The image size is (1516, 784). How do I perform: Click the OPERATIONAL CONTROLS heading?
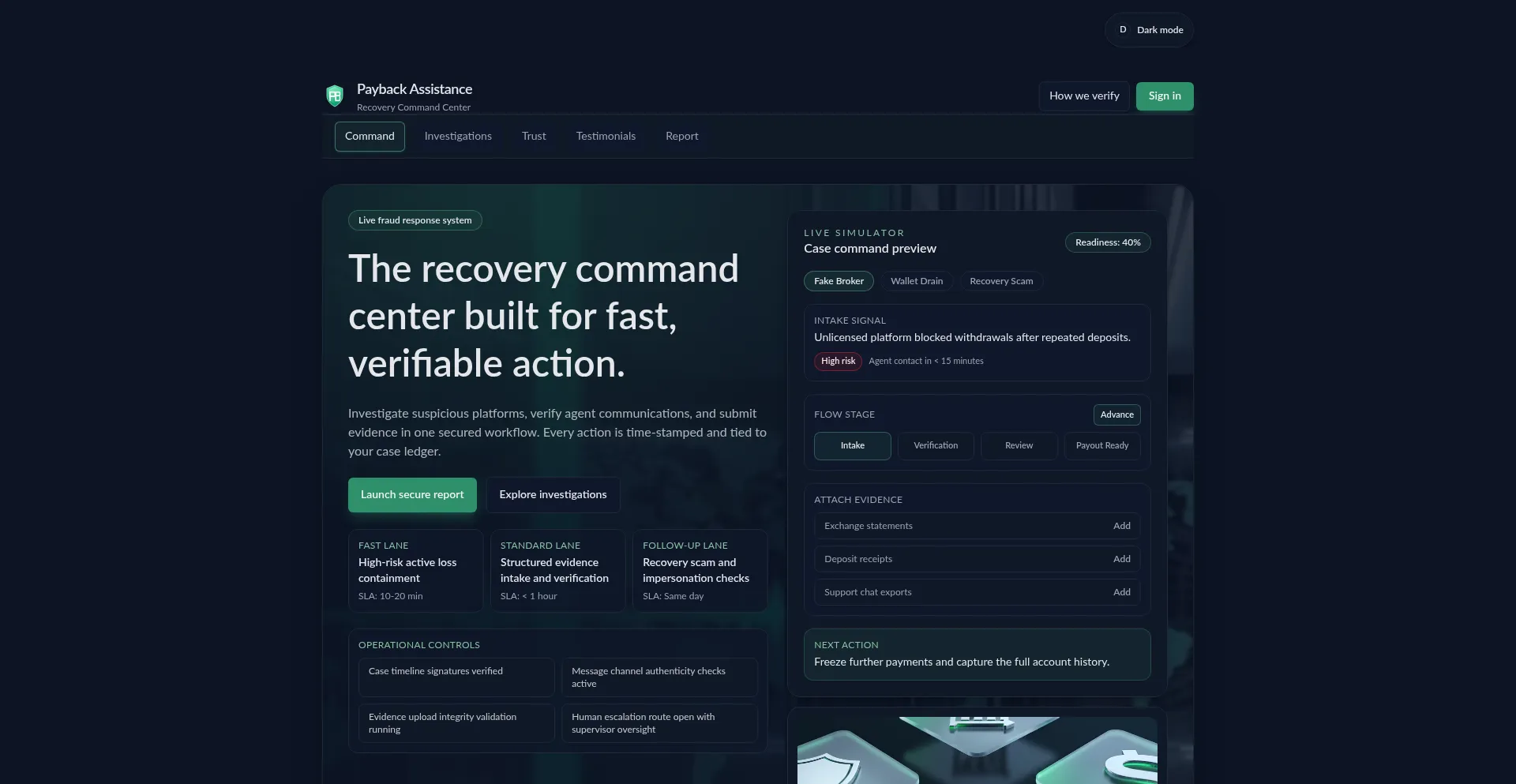419,645
